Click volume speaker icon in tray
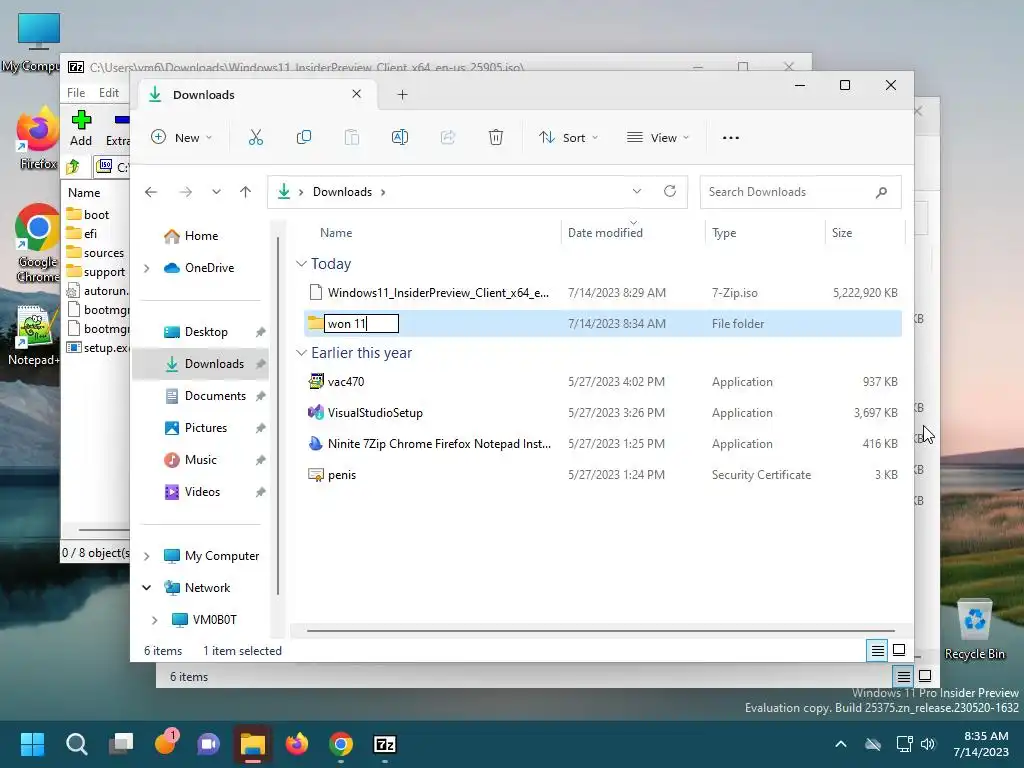The height and width of the screenshot is (768, 1024). pyautogui.click(x=928, y=744)
